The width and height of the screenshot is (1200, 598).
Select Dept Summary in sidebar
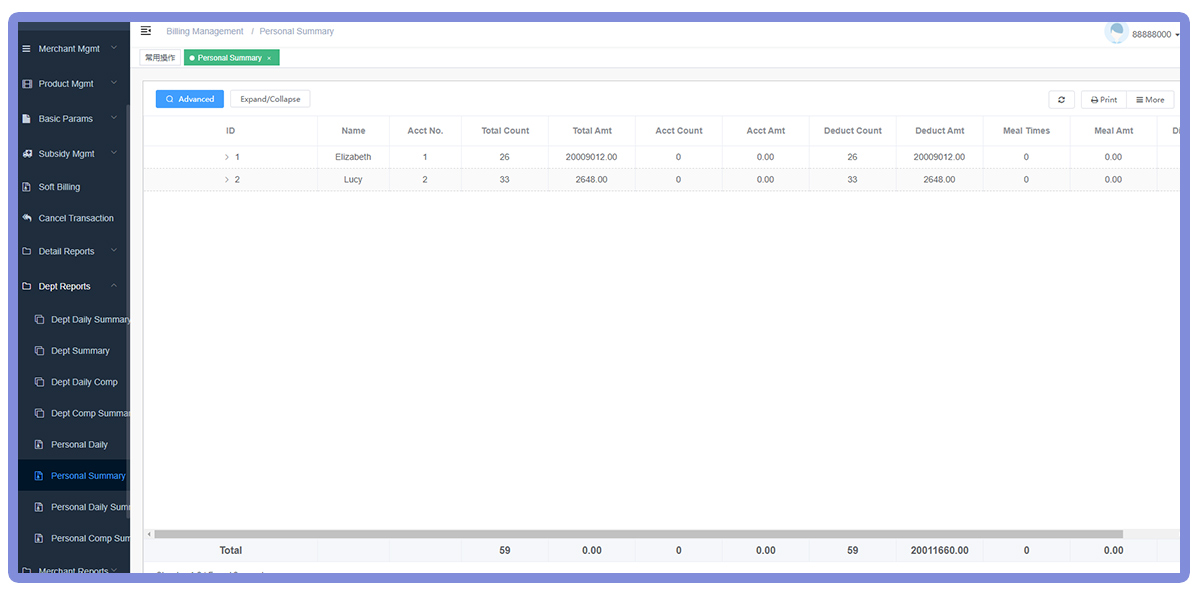click(80, 351)
